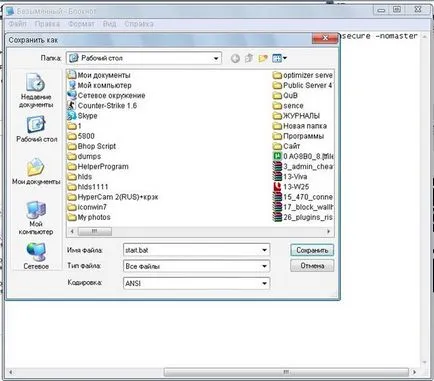
Task: Select HyperCam 2(RUS)+крэк folder
Action: (x=113, y=197)
